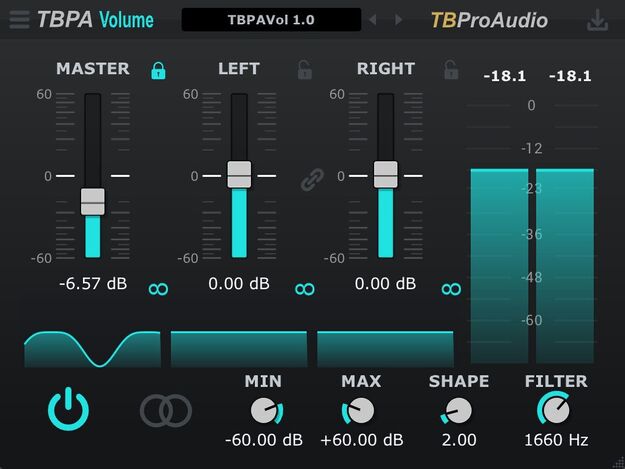Image resolution: width=625 pixels, height=469 pixels.
Task: Click the download update icon
Action: tap(597, 20)
